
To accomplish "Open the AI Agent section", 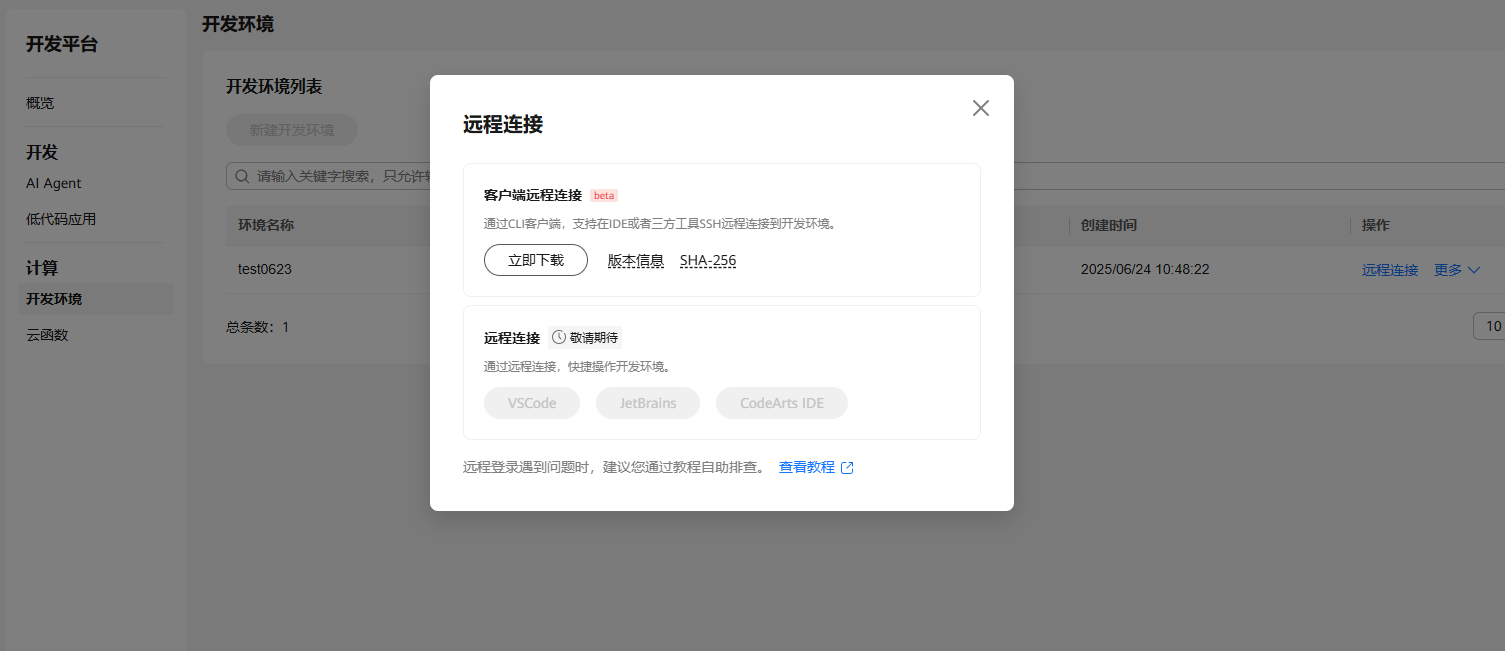I will pyautogui.click(x=53, y=183).
